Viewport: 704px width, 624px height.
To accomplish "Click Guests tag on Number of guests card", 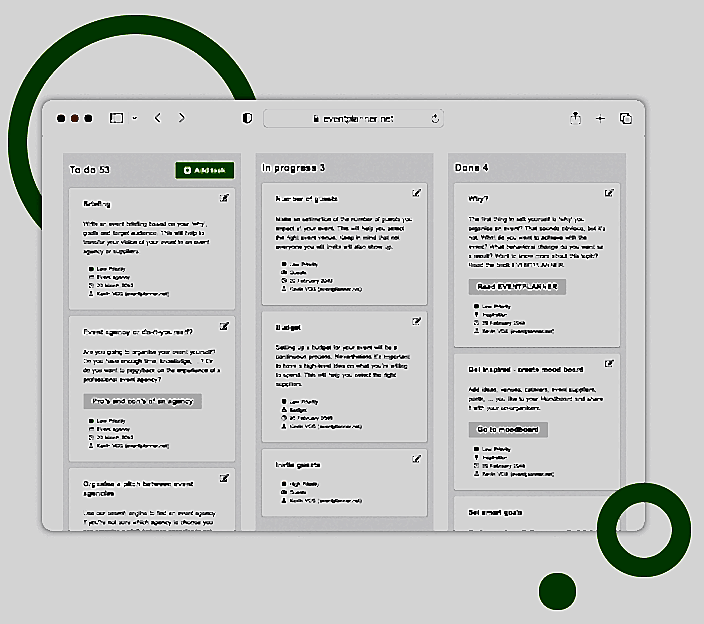I will click(298, 272).
